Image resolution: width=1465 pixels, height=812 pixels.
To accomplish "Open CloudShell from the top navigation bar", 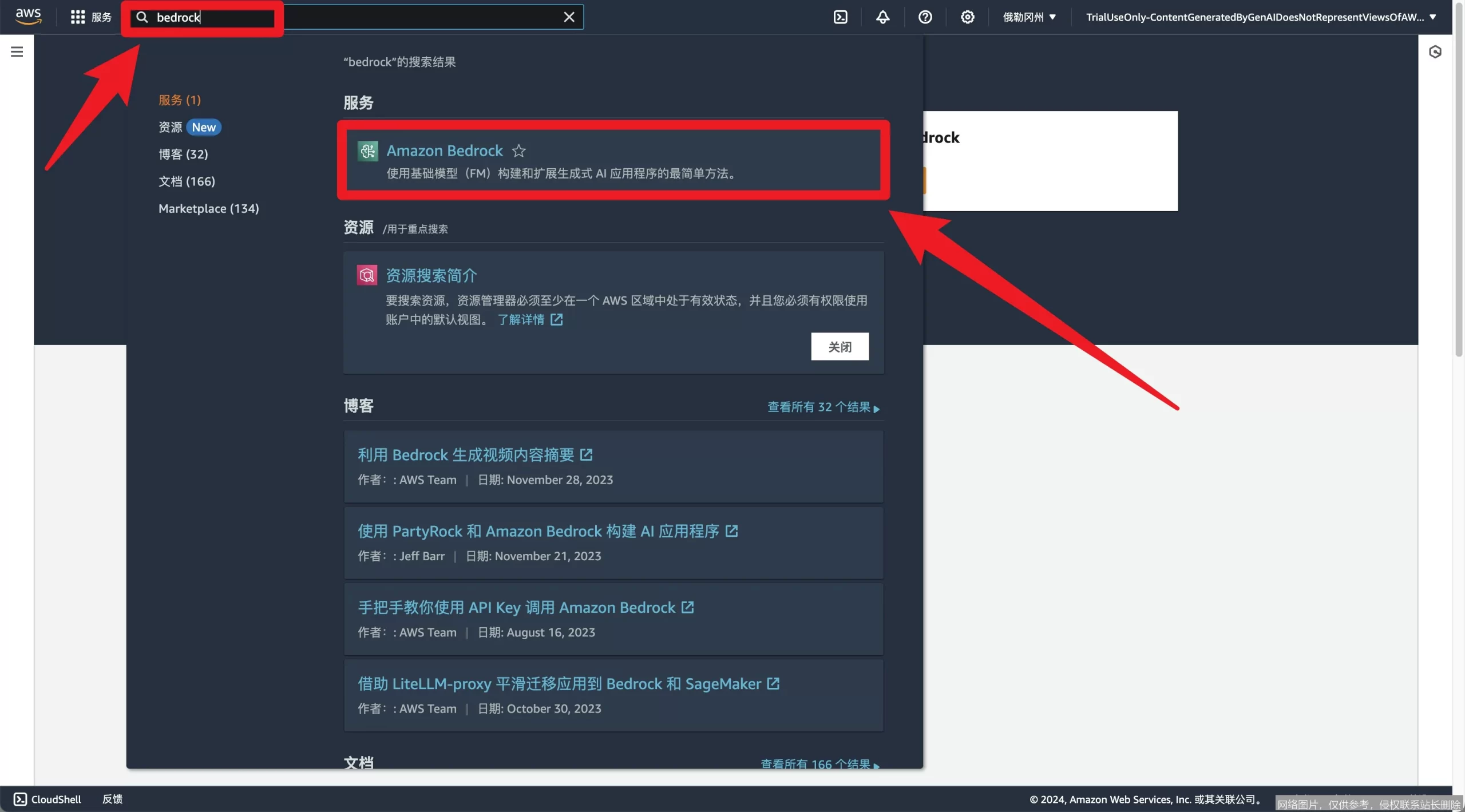I will (840, 17).
